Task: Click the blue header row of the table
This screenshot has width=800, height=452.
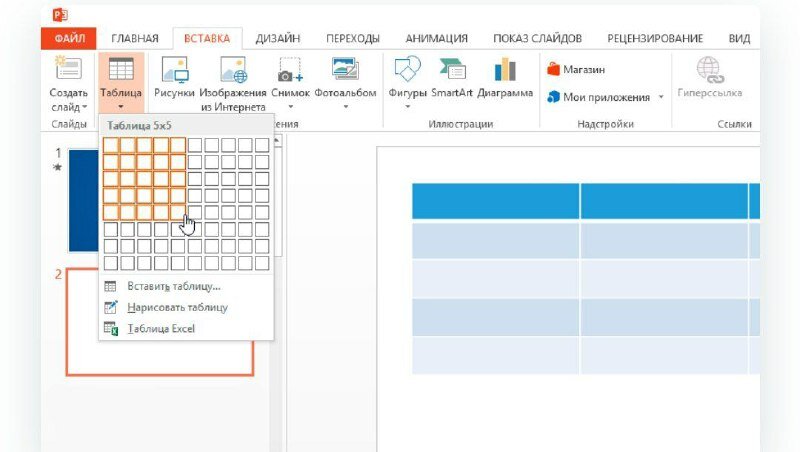Action: (586, 201)
